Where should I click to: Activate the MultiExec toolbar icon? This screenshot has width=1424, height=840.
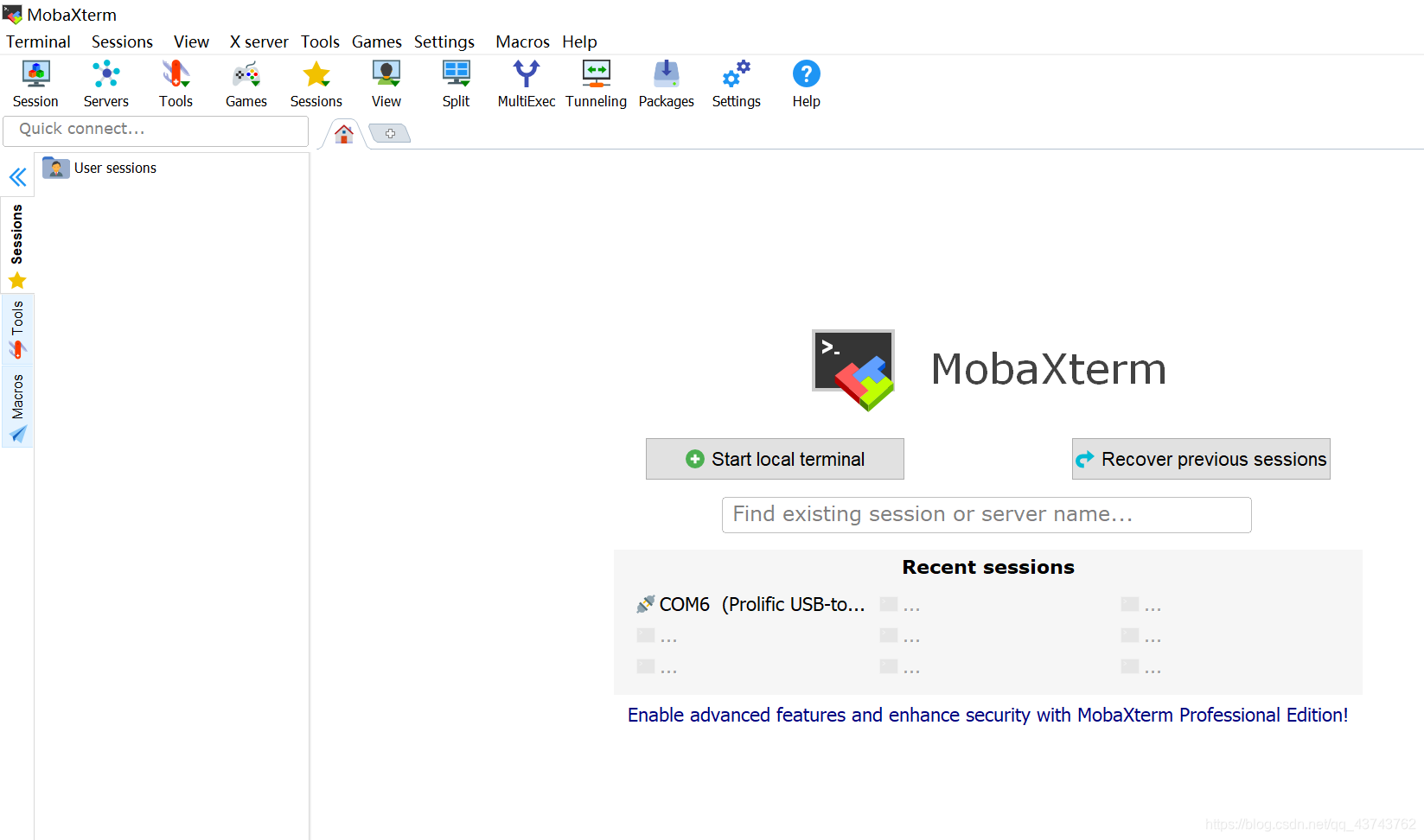[x=526, y=84]
